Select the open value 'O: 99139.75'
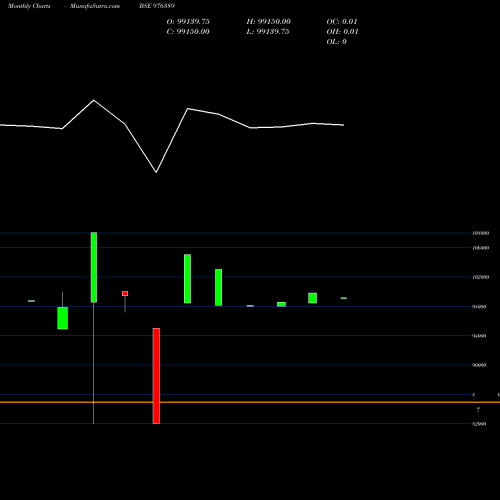 click(188, 22)
